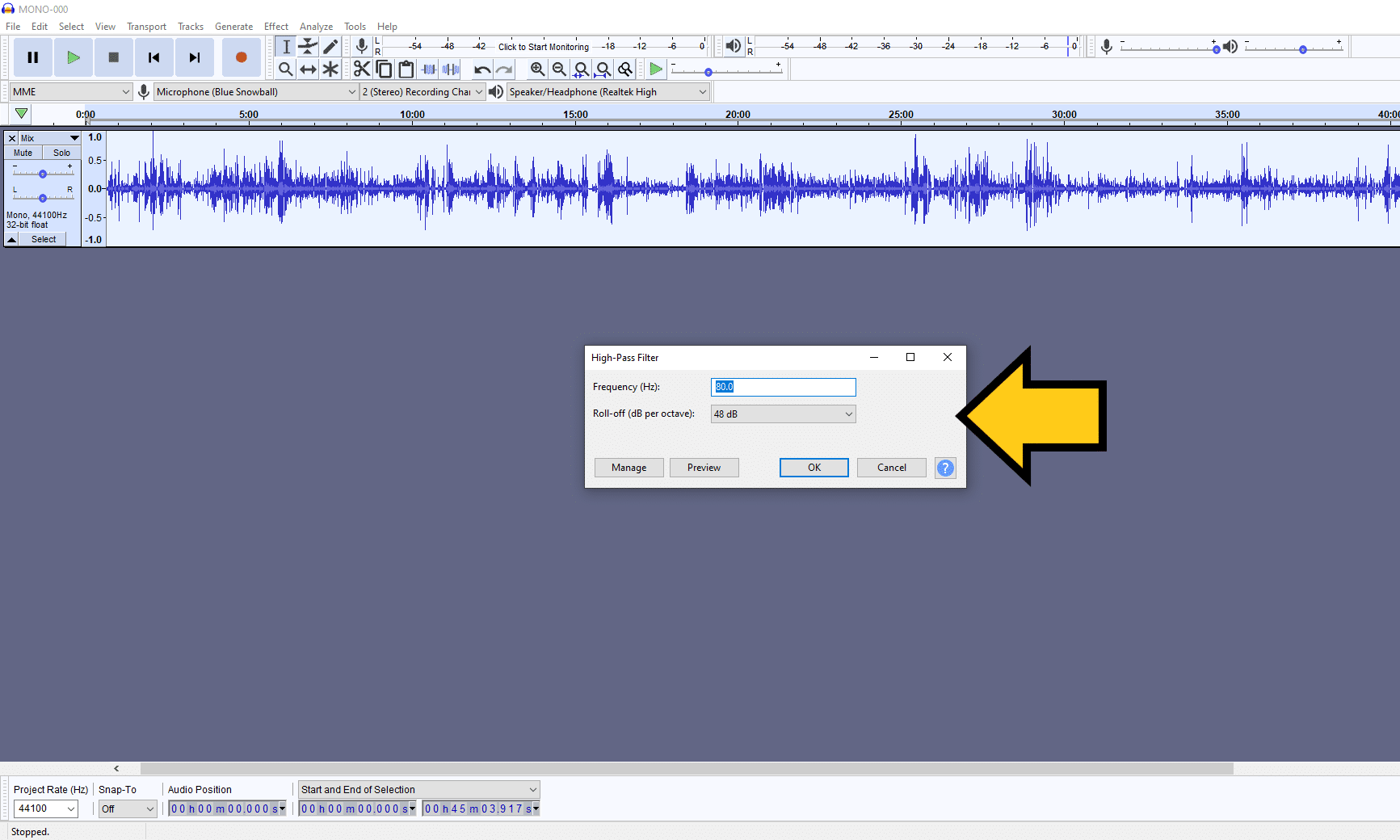Screen dimensions: 1400x840
Task: Adjust the track gain slider
Action: (42, 172)
